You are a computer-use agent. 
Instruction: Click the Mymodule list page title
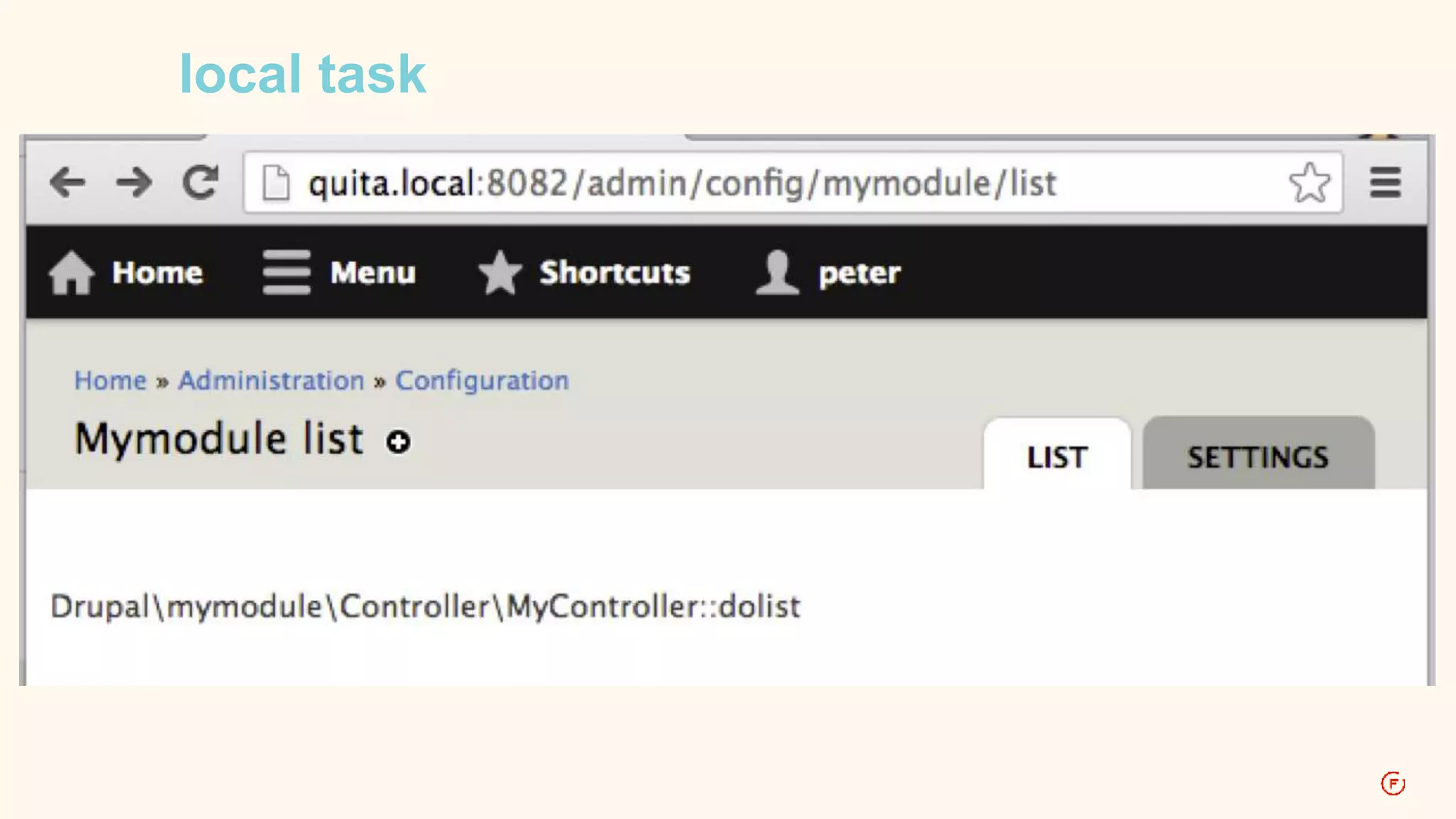[219, 439]
